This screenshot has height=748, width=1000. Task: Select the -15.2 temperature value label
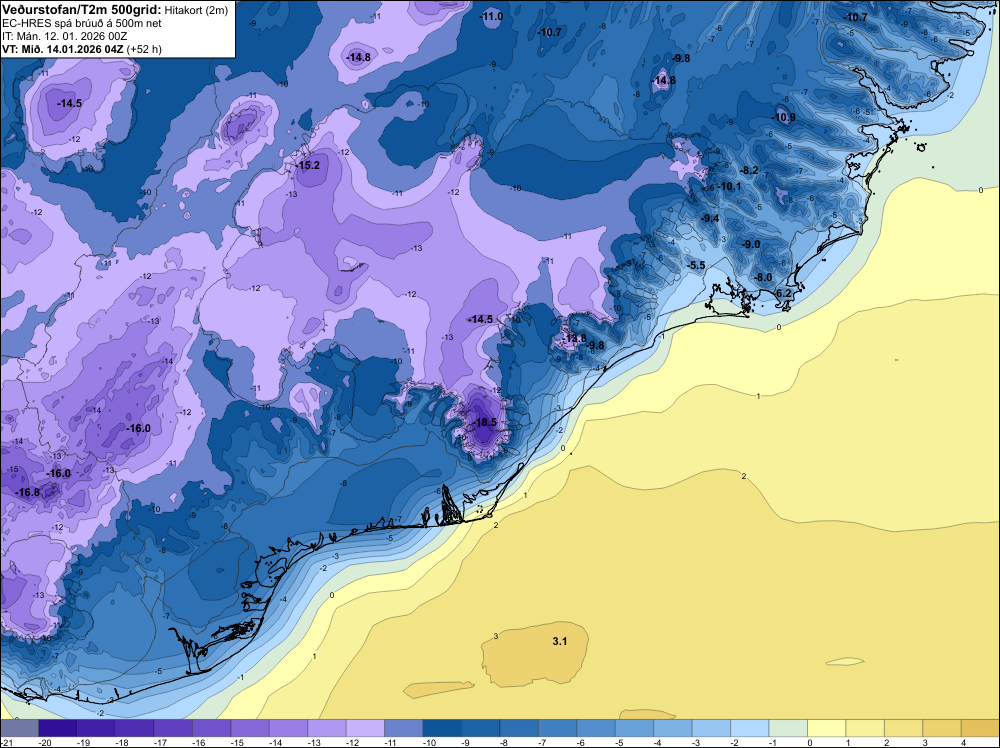click(x=309, y=165)
